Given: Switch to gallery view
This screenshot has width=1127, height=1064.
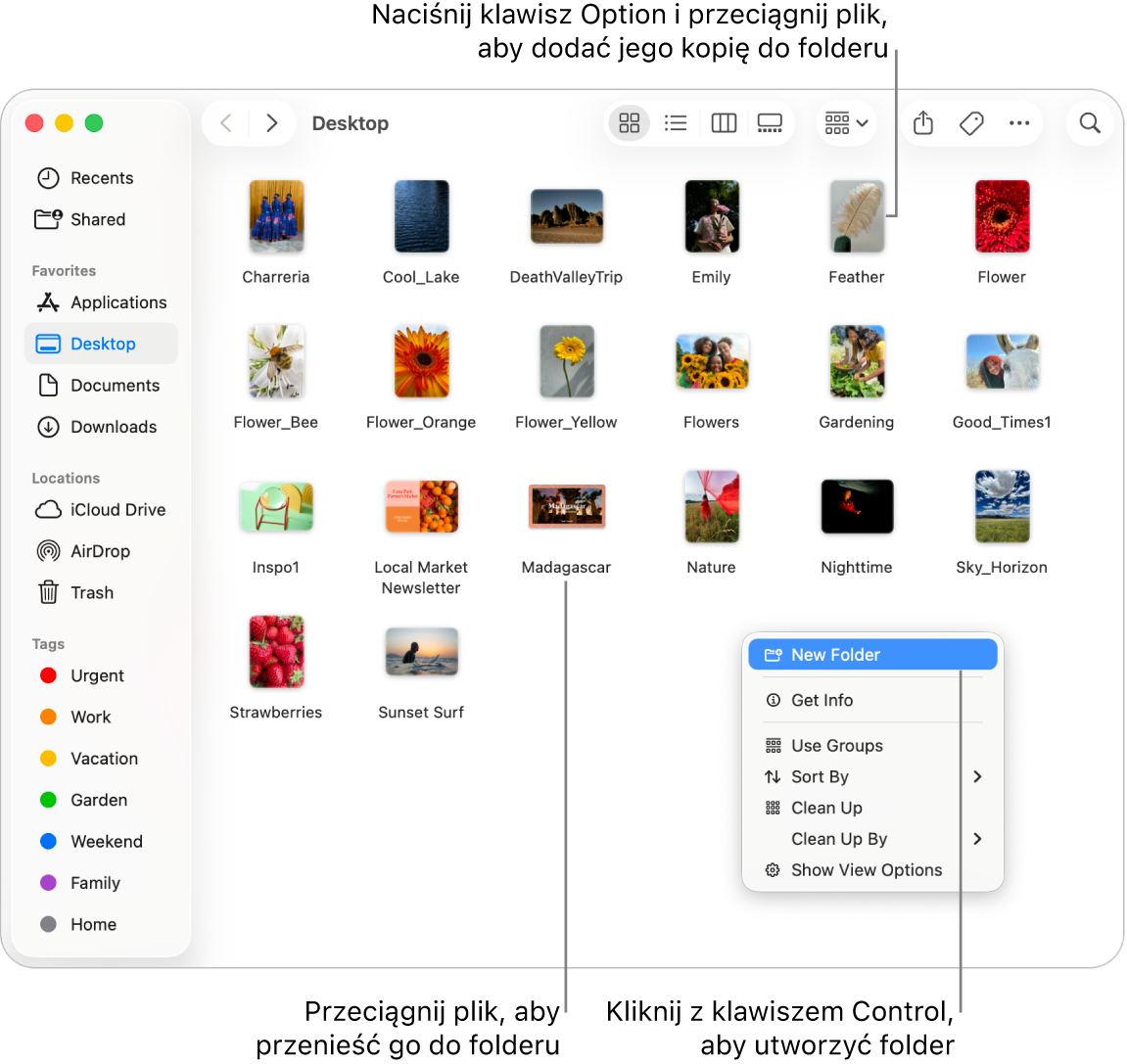Looking at the screenshot, I should 770,122.
